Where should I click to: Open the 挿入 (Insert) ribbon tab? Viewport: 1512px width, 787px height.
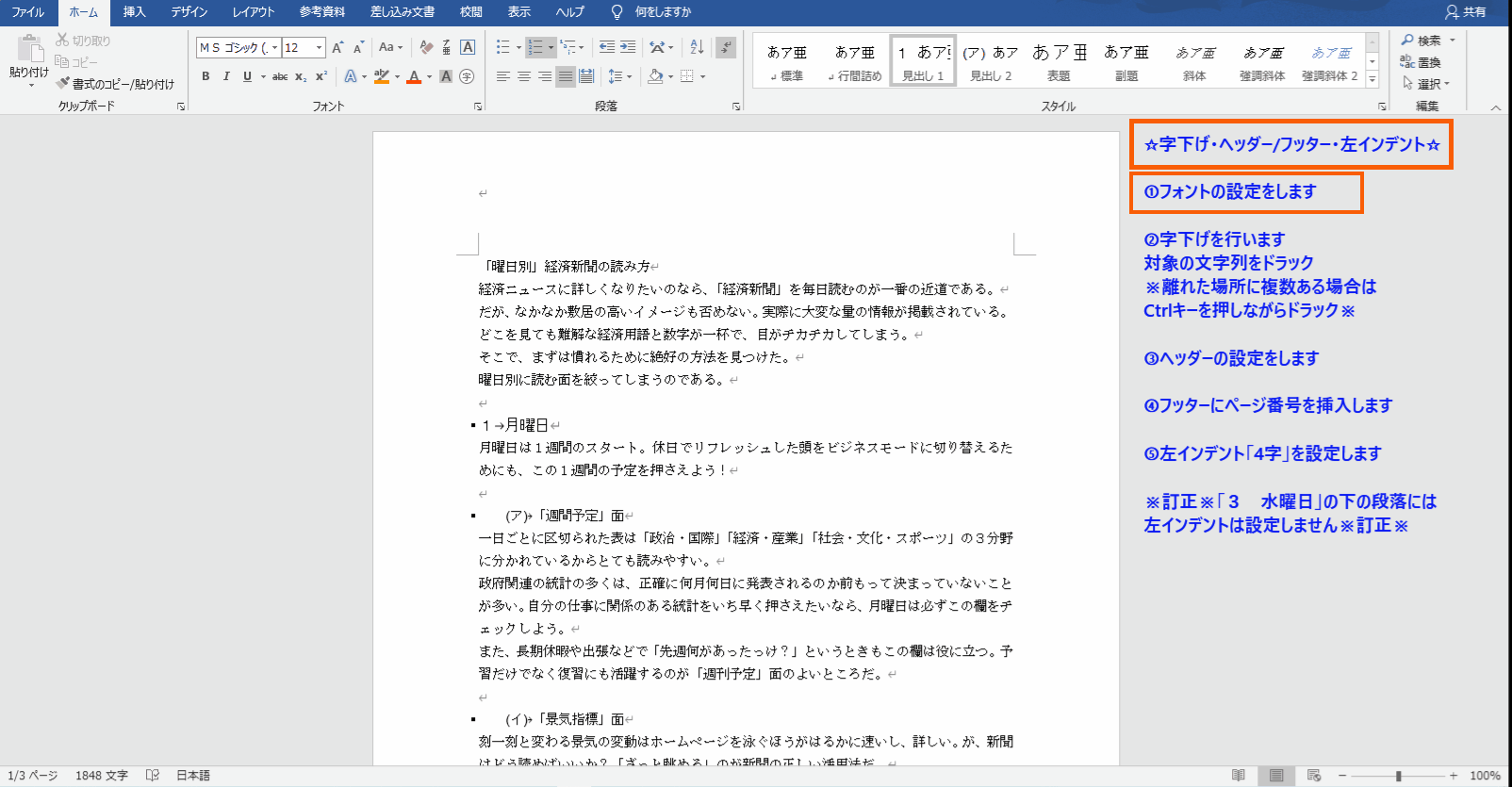[x=135, y=12]
